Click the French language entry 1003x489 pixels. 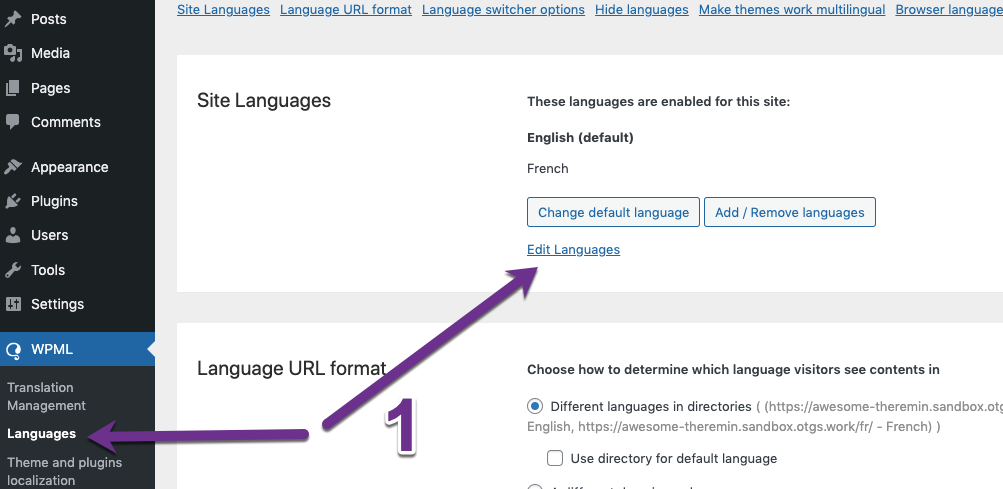coord(548,168)
